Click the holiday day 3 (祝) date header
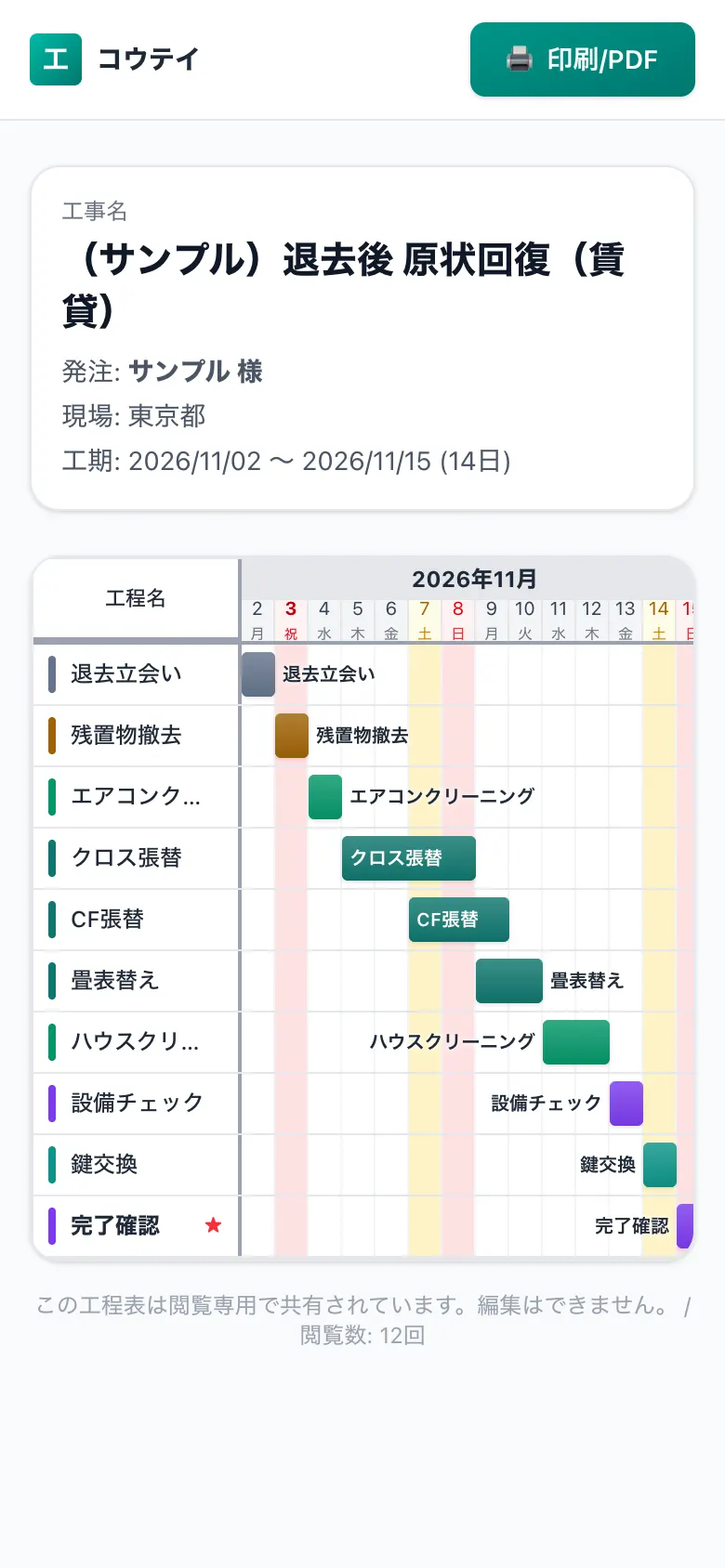 [291, 620]
